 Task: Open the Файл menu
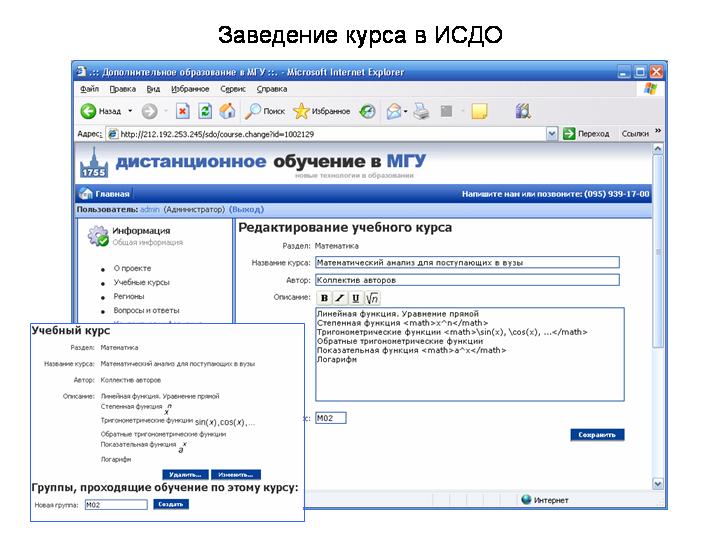tap(89, 89)
